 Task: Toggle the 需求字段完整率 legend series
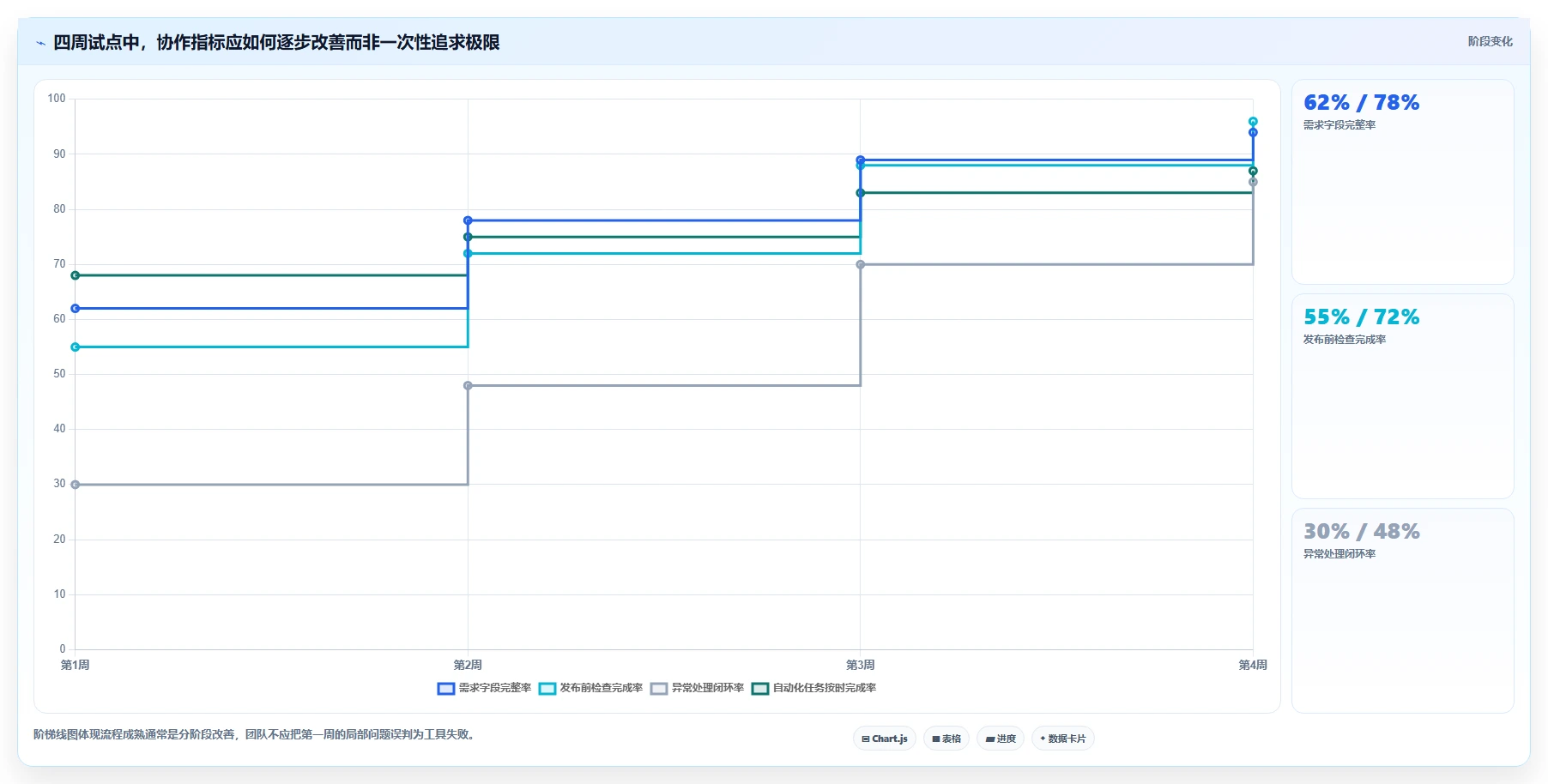click(x=485, y=688)
